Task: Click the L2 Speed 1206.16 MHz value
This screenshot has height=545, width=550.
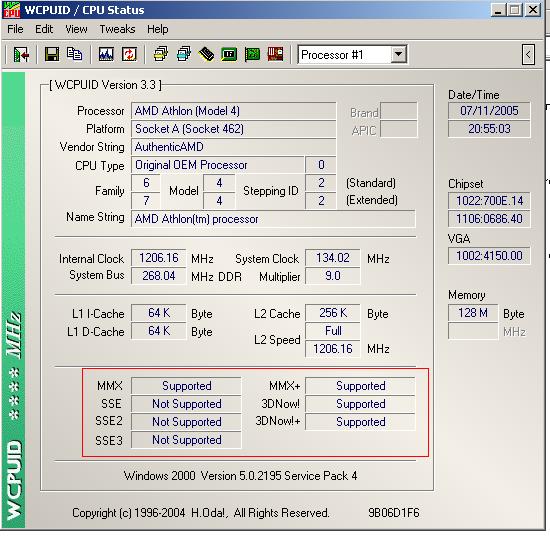Action: tap(333, 349)
